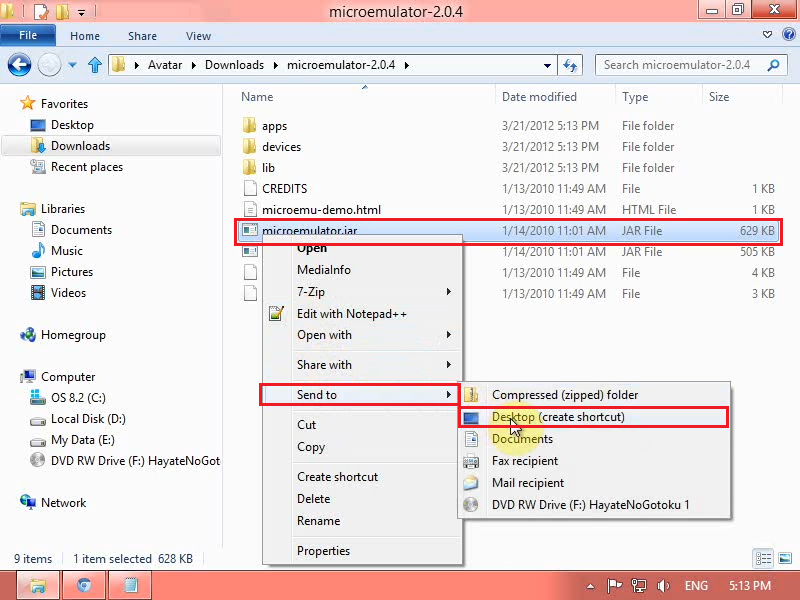Click volume speaker tray icon

(663, 586)
